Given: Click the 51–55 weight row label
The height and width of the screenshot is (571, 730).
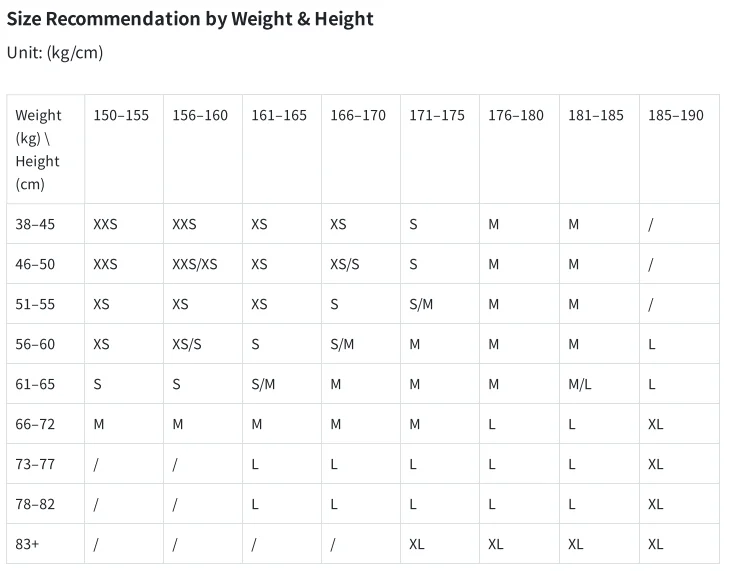Looking at the screenshot, I should (x=35, y=304).
